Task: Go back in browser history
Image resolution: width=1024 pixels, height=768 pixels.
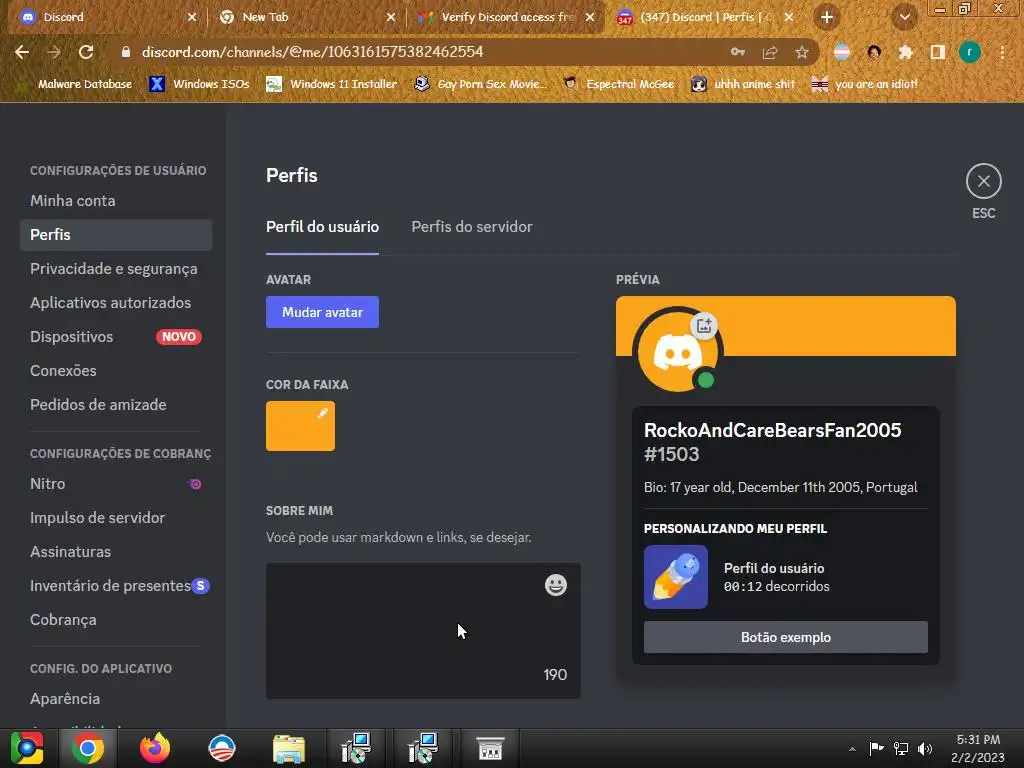Action: [x=22, y=52]
